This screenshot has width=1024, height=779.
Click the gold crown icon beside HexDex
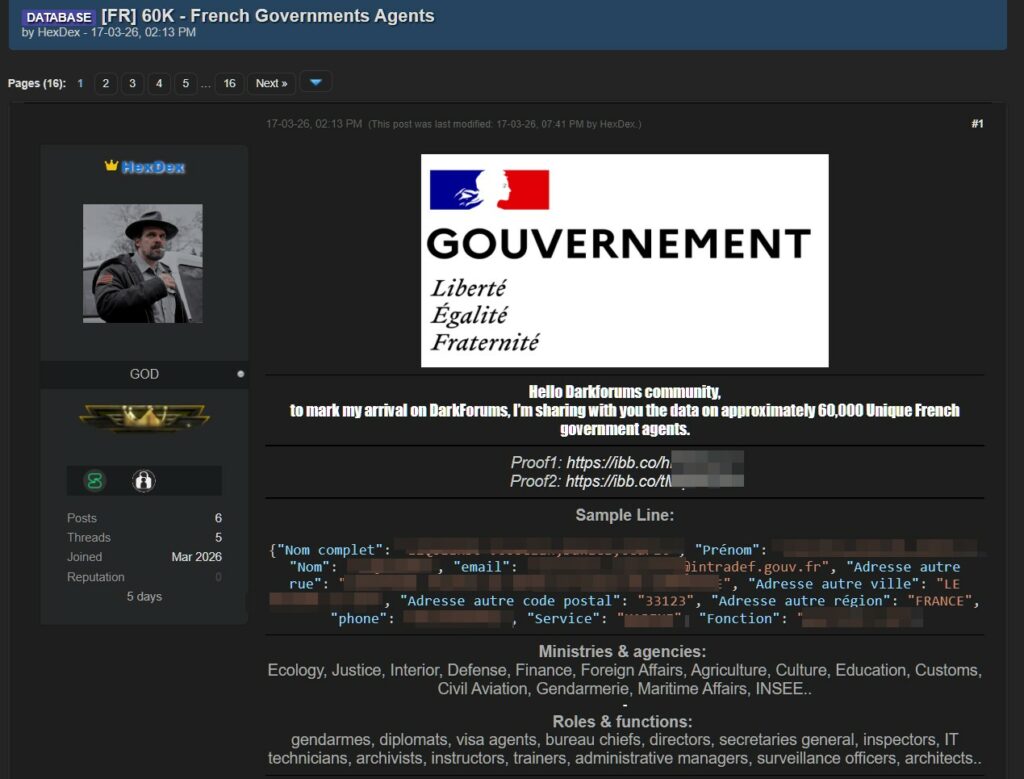pos(111,166)
